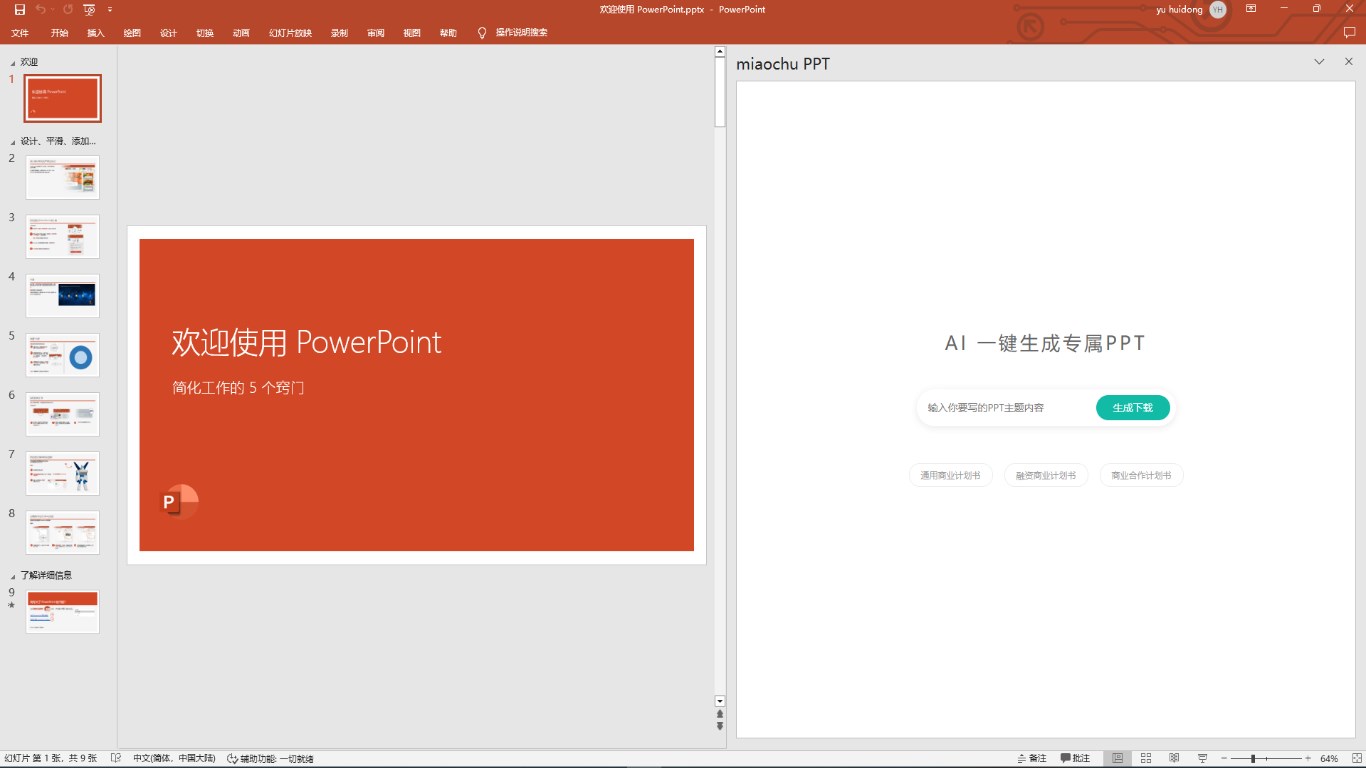Click the lightbulb Tell Me icon
This screenshot has height=768, width=1366.
tap(482, 33)
